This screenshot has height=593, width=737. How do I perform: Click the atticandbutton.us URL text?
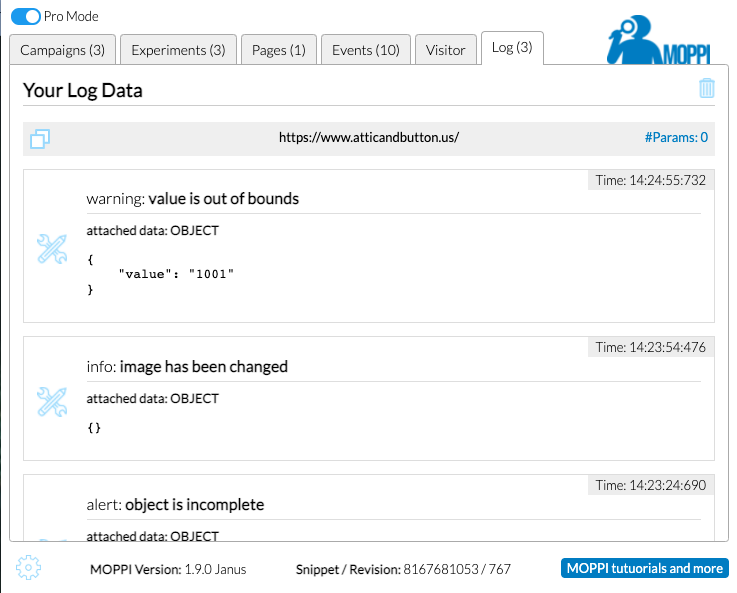[x=369, y=137]
